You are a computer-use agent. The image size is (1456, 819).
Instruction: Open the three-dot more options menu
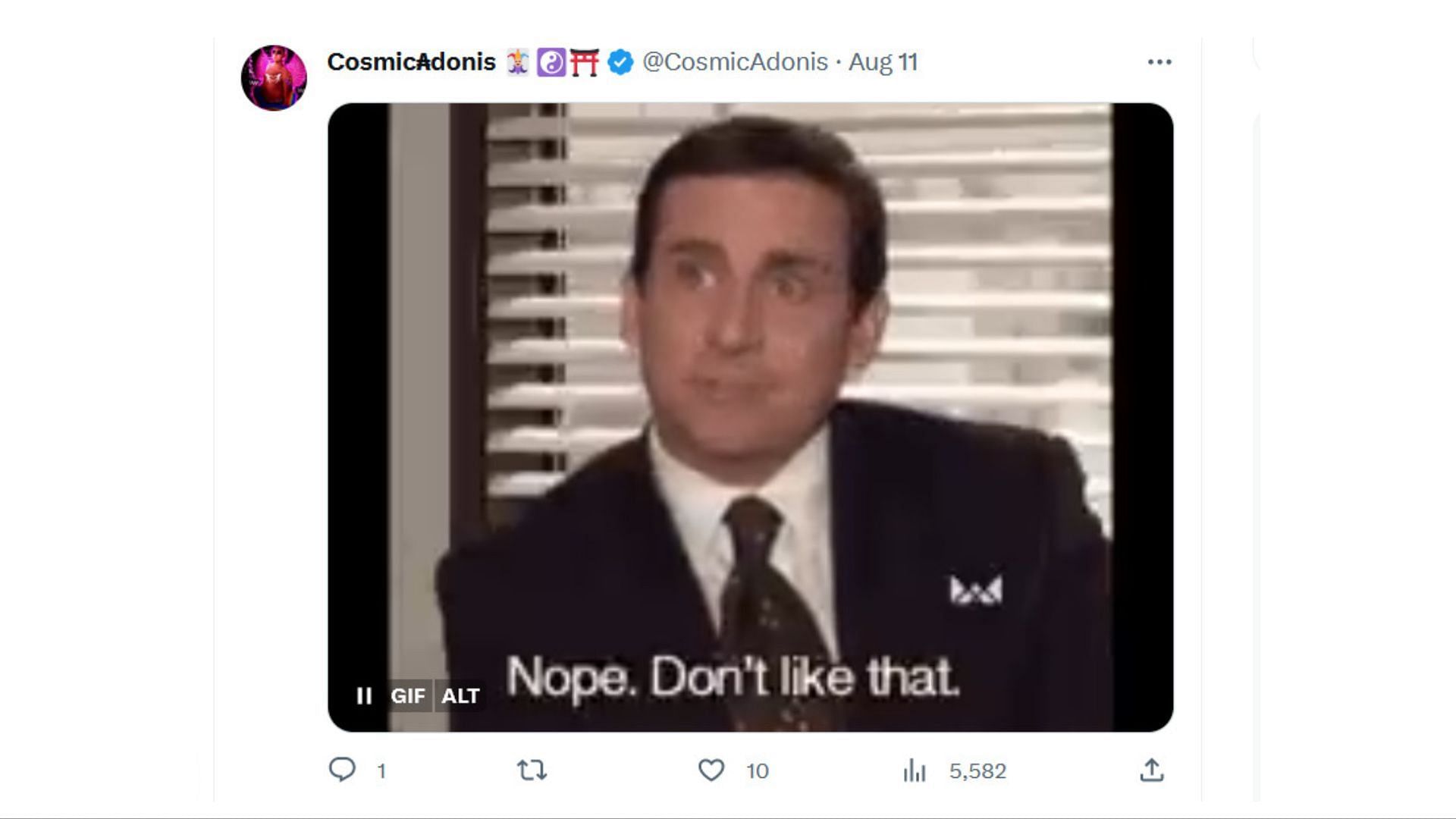[x=1159, y=62]
